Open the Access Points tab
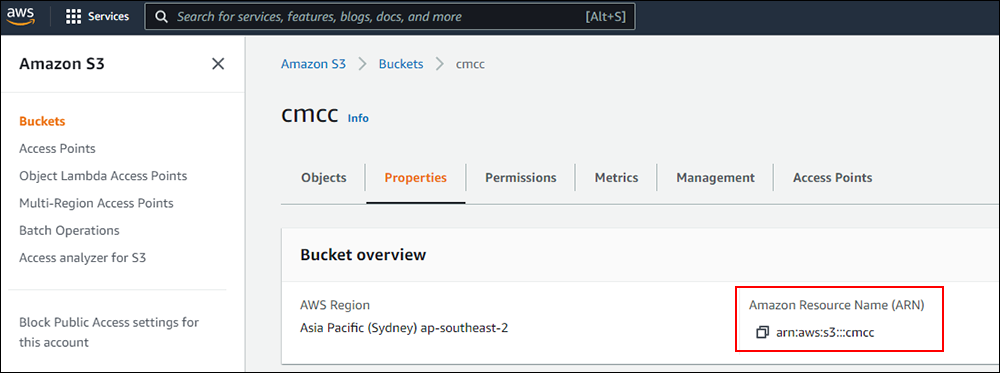The image size is (1000, 373). pos(832,178)
